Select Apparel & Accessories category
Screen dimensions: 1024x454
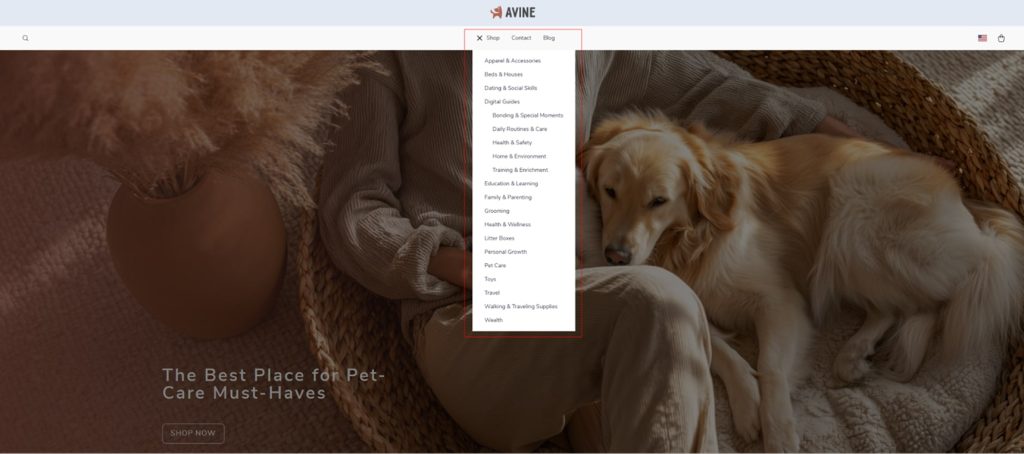point(512,61)
